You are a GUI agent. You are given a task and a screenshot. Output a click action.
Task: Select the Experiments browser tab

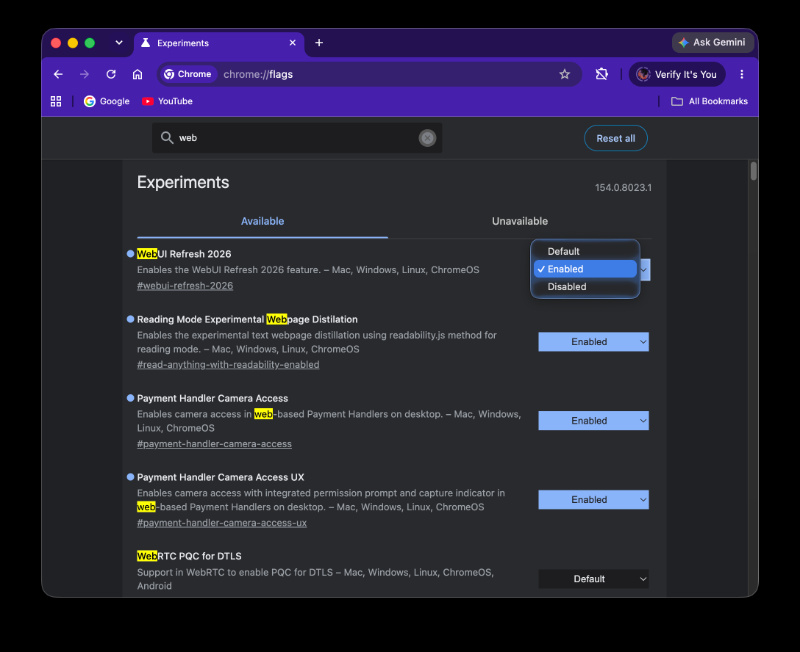pyautogui.click(x=219, y=43)
